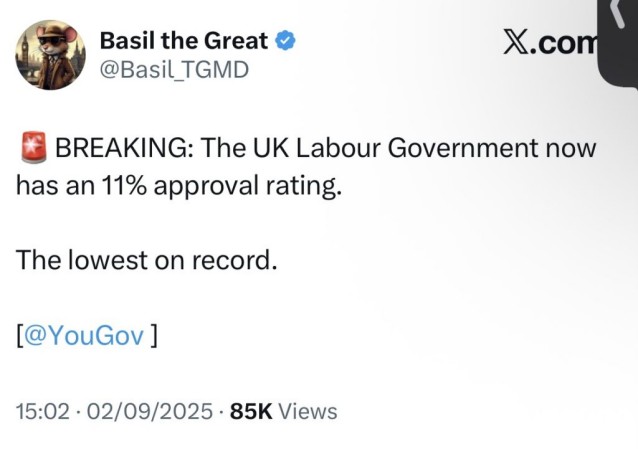
Task: Click the X logo glyph beside .com
Action: [x=516, y=42]
